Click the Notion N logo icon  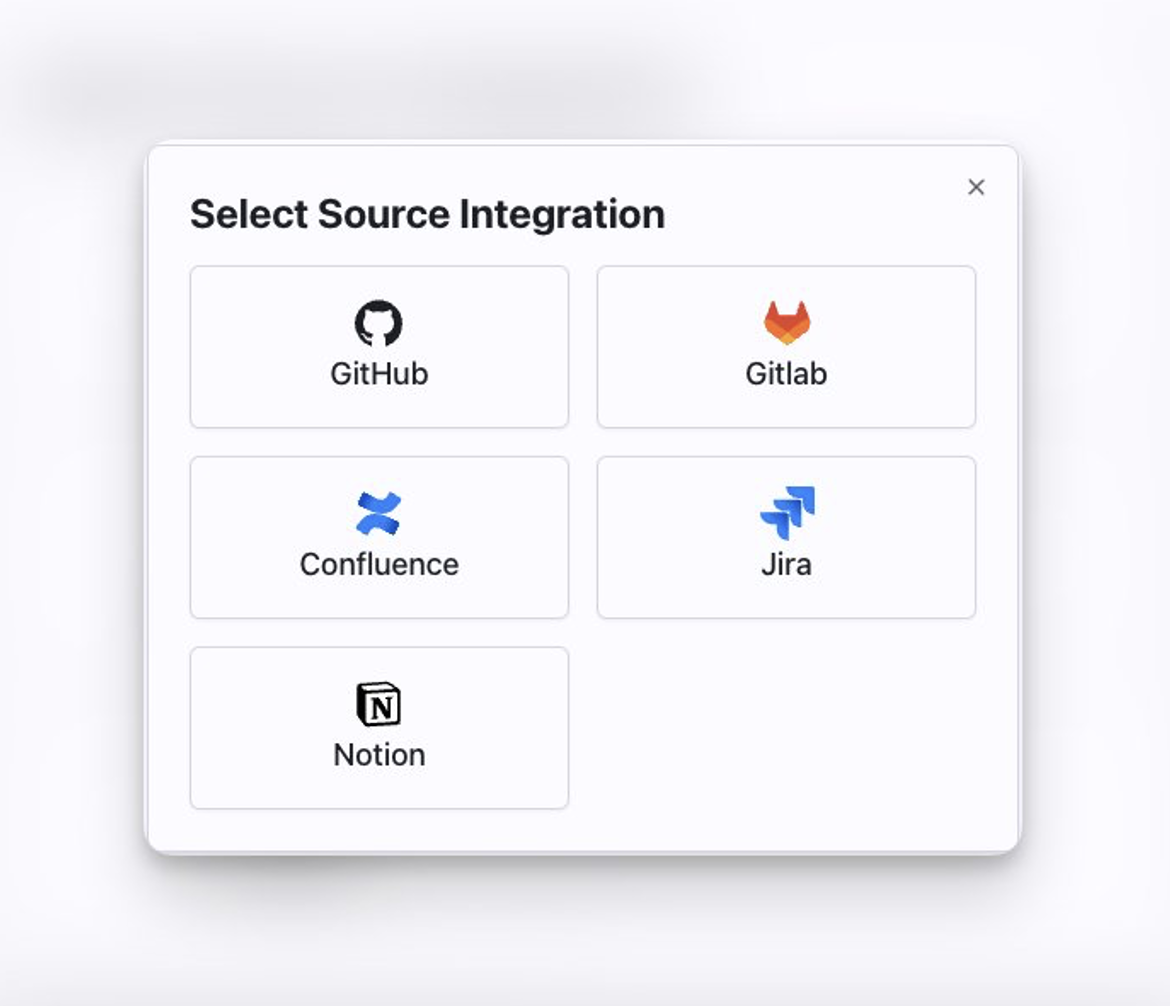click(x=378, y=704)
